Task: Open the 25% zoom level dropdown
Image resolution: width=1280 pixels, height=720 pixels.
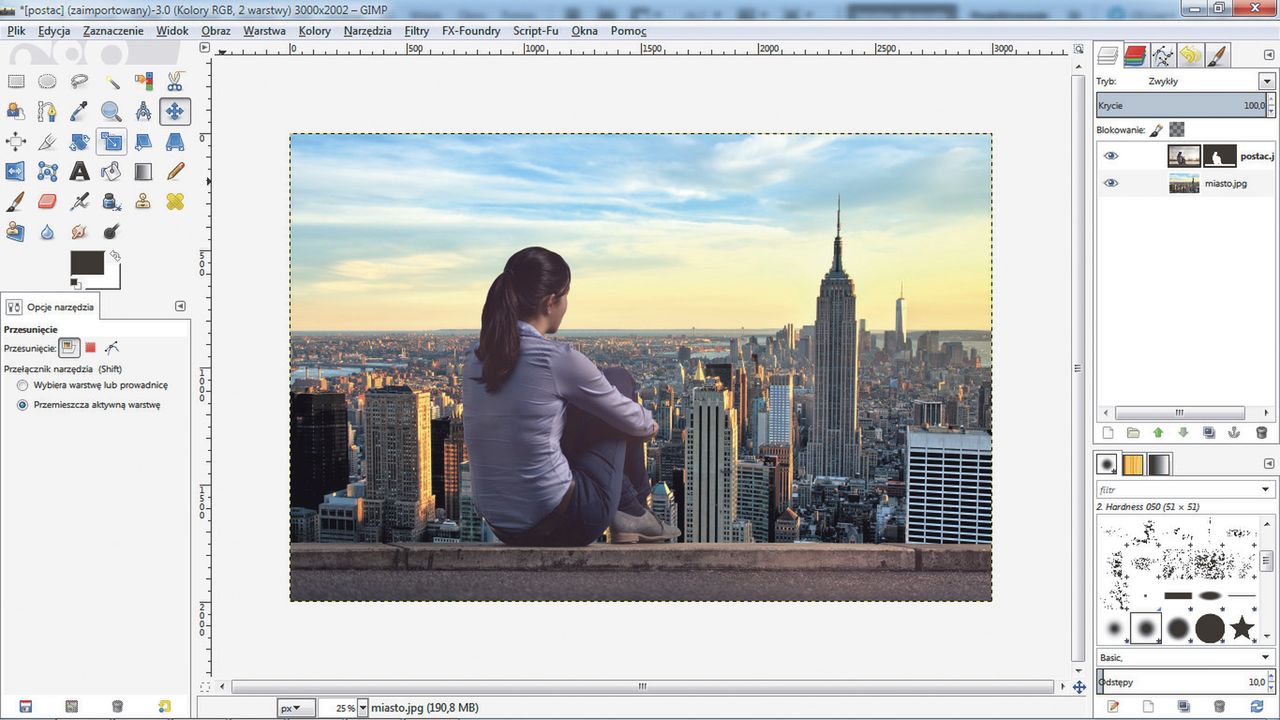Action: point(361,708)
